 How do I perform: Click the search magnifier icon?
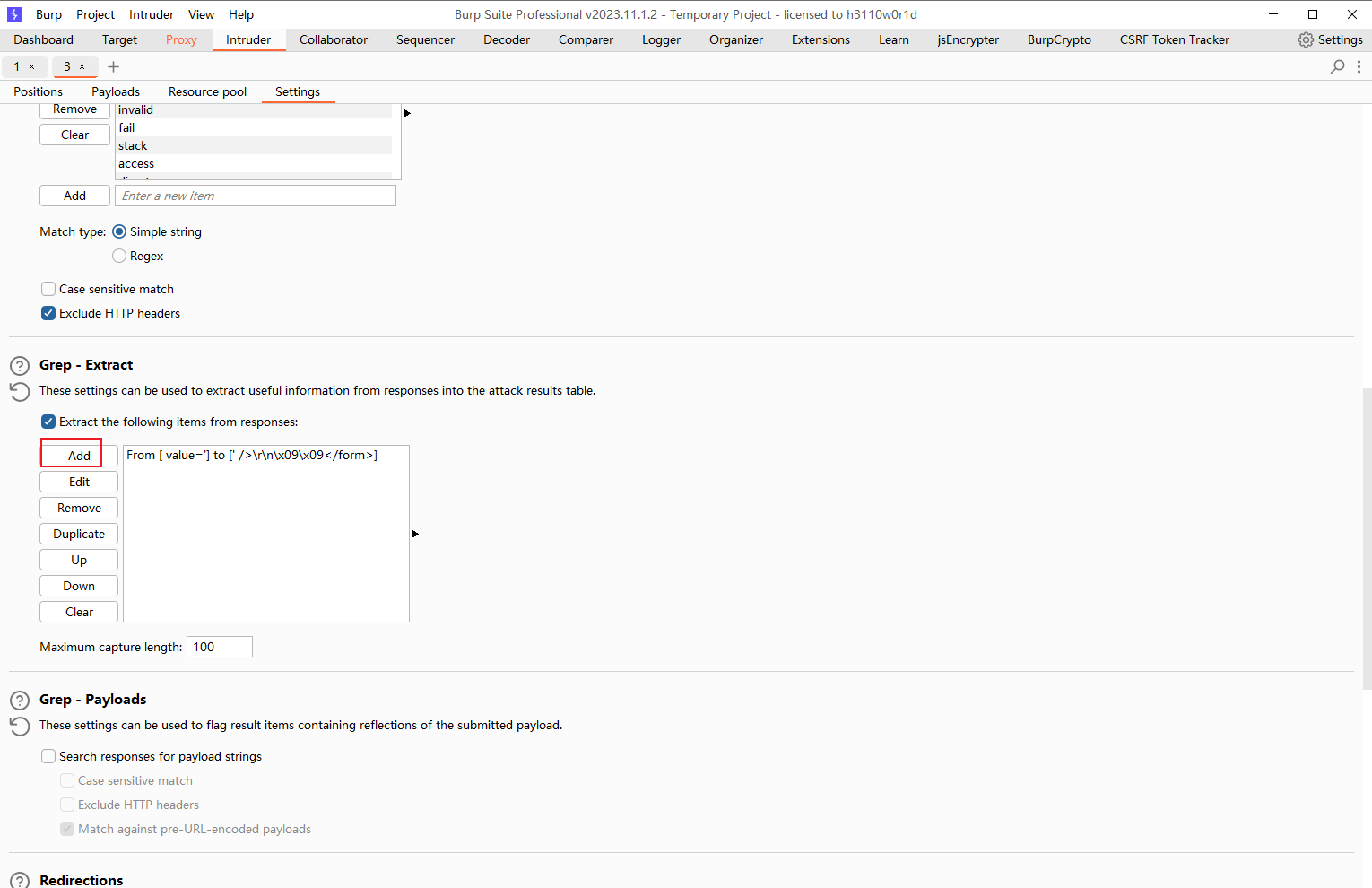tap(1337, 66)
